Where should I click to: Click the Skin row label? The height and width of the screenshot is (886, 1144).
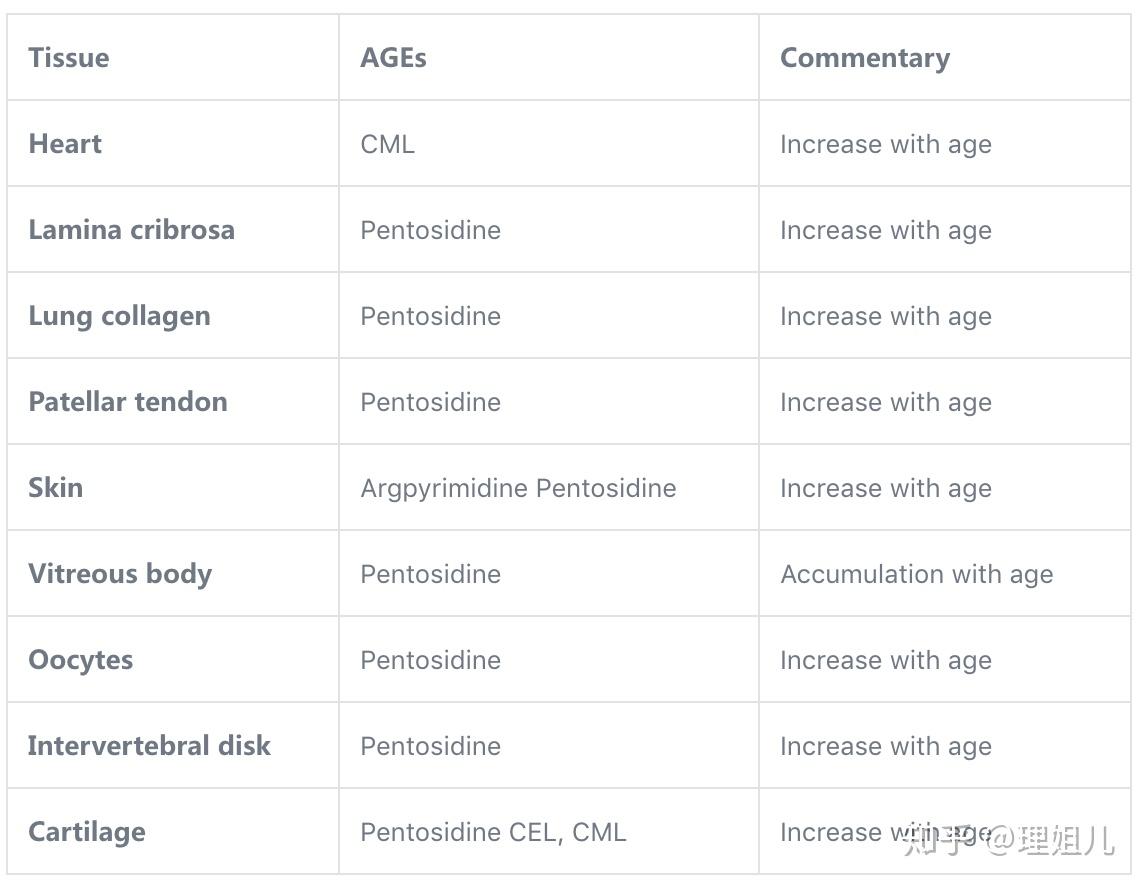[x=56, y=488]
